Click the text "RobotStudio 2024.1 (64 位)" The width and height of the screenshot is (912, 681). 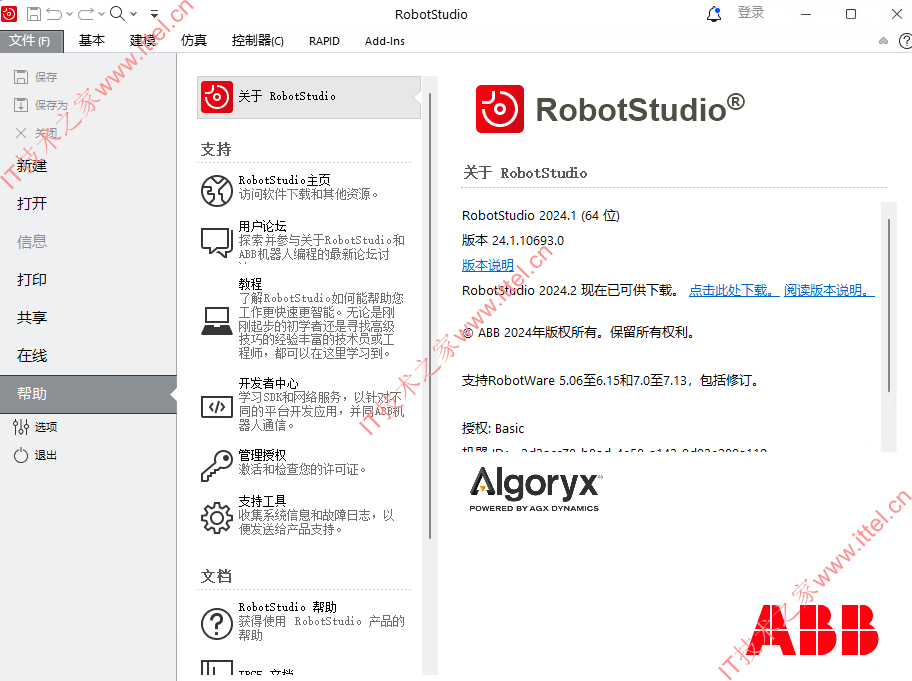tap(540, 216)
